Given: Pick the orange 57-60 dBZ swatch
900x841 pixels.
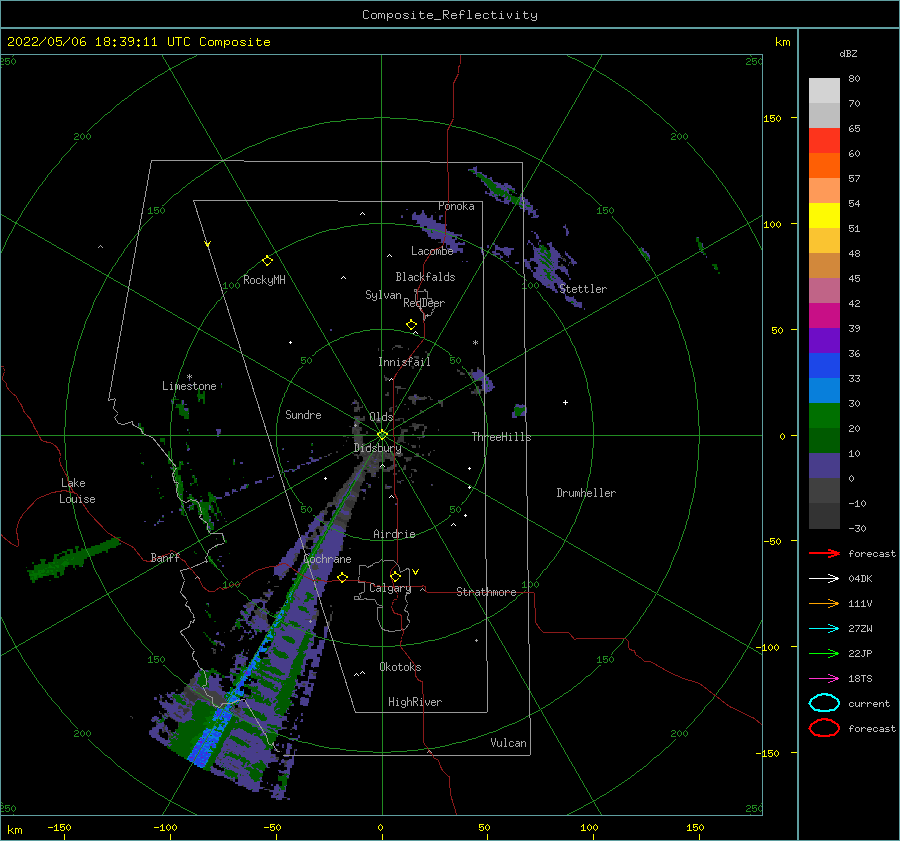Looking at the screenshot, I should tap(824, 166).
